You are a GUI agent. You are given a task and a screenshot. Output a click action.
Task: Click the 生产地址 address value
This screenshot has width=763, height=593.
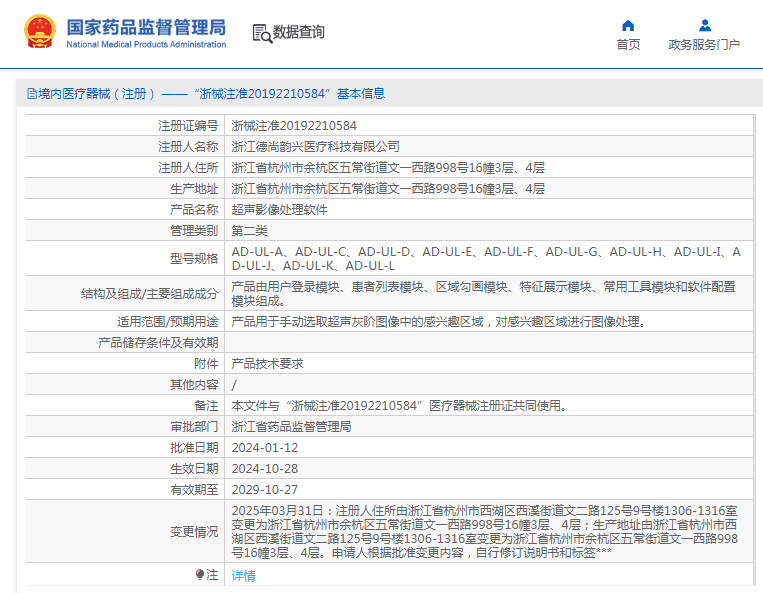pos(388,189)
